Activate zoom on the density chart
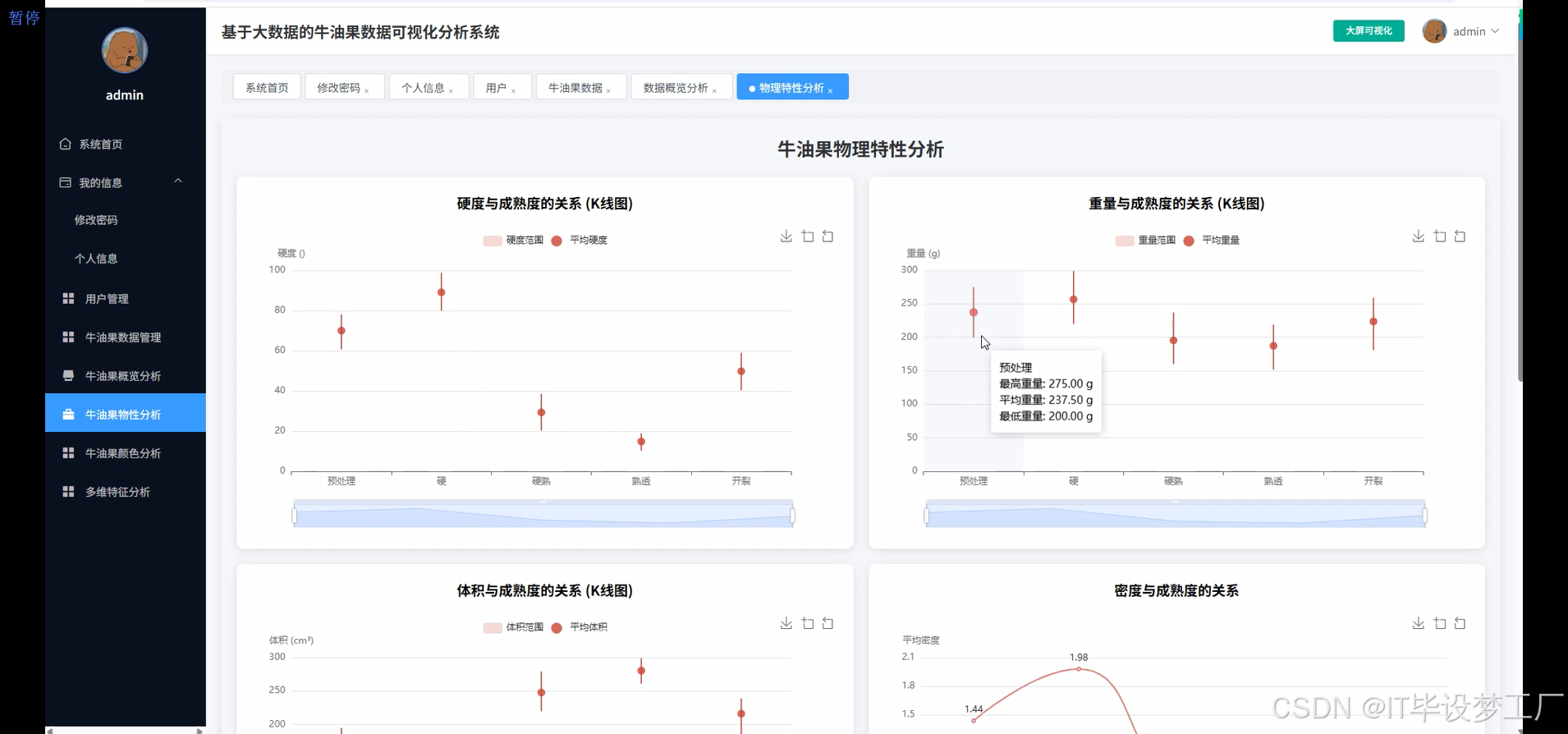1568x734 pixels. coord(1440,623)
